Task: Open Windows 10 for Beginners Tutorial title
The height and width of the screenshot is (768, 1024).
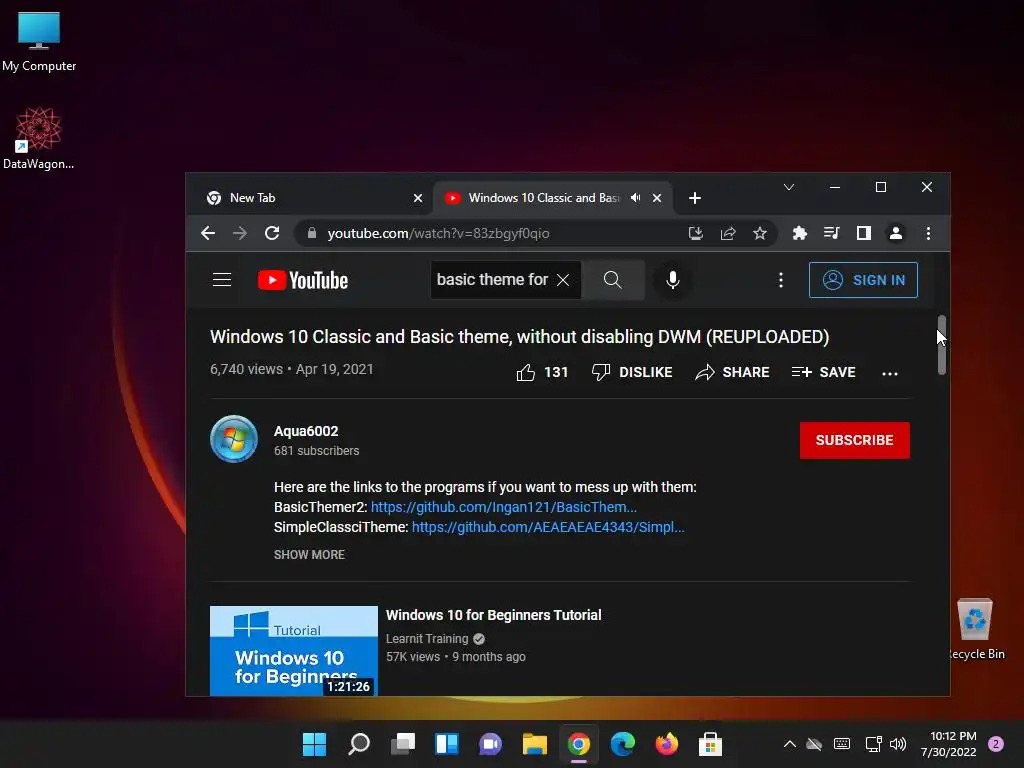Action: click(x=494, y=615)
